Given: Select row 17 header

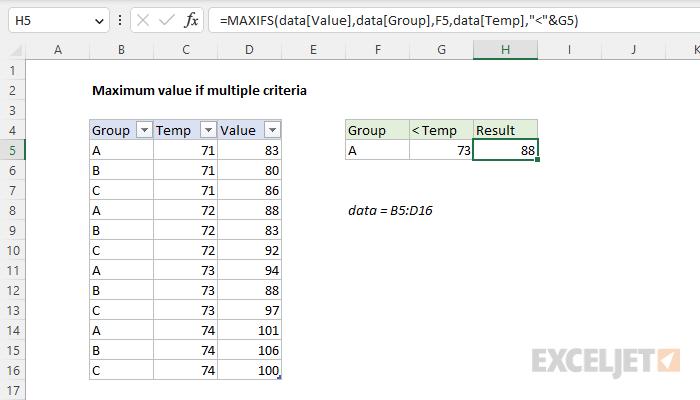Looking at the screenshot, I should [12, 390].
